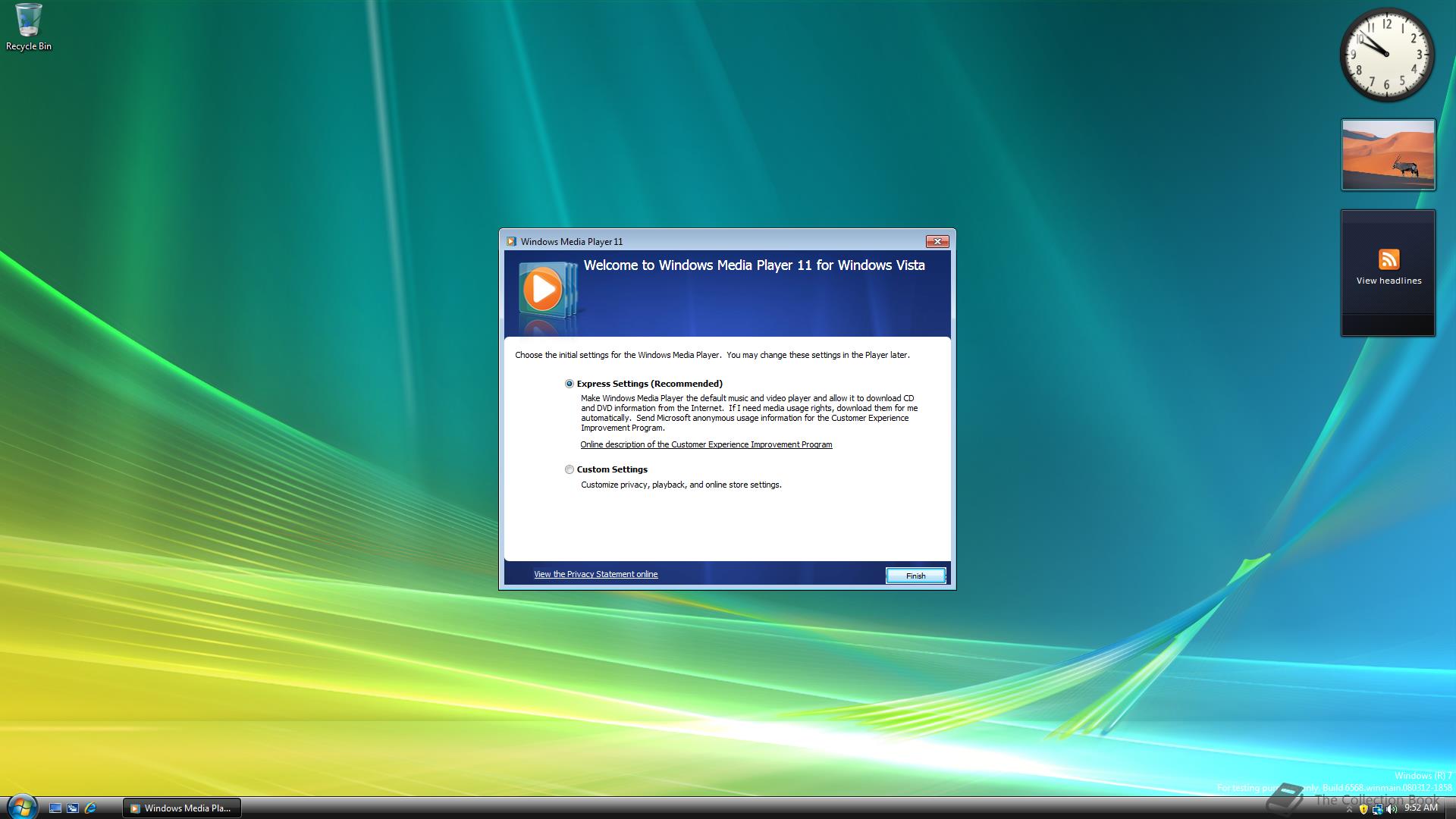Click the Media Player icon in dialog title bar
1456x819 pixels.
coord(511,241)
